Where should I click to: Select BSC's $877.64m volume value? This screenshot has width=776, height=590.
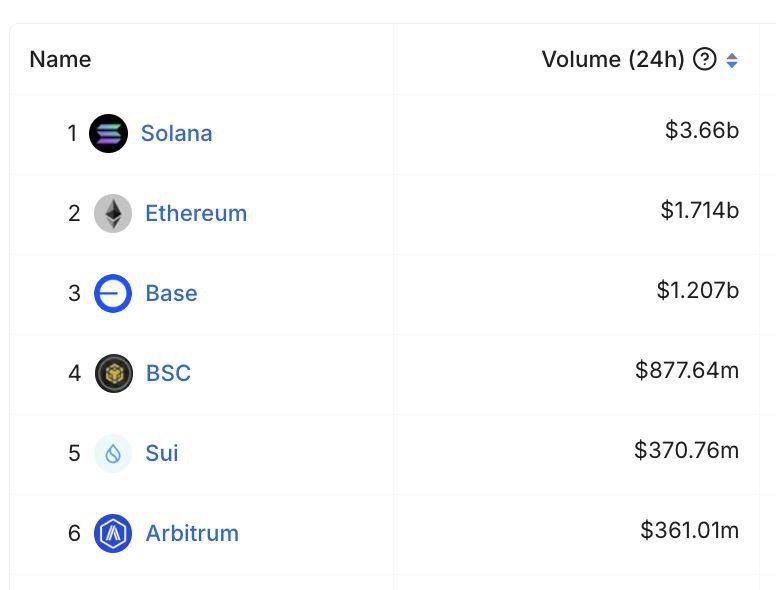(x=687, y=370)
